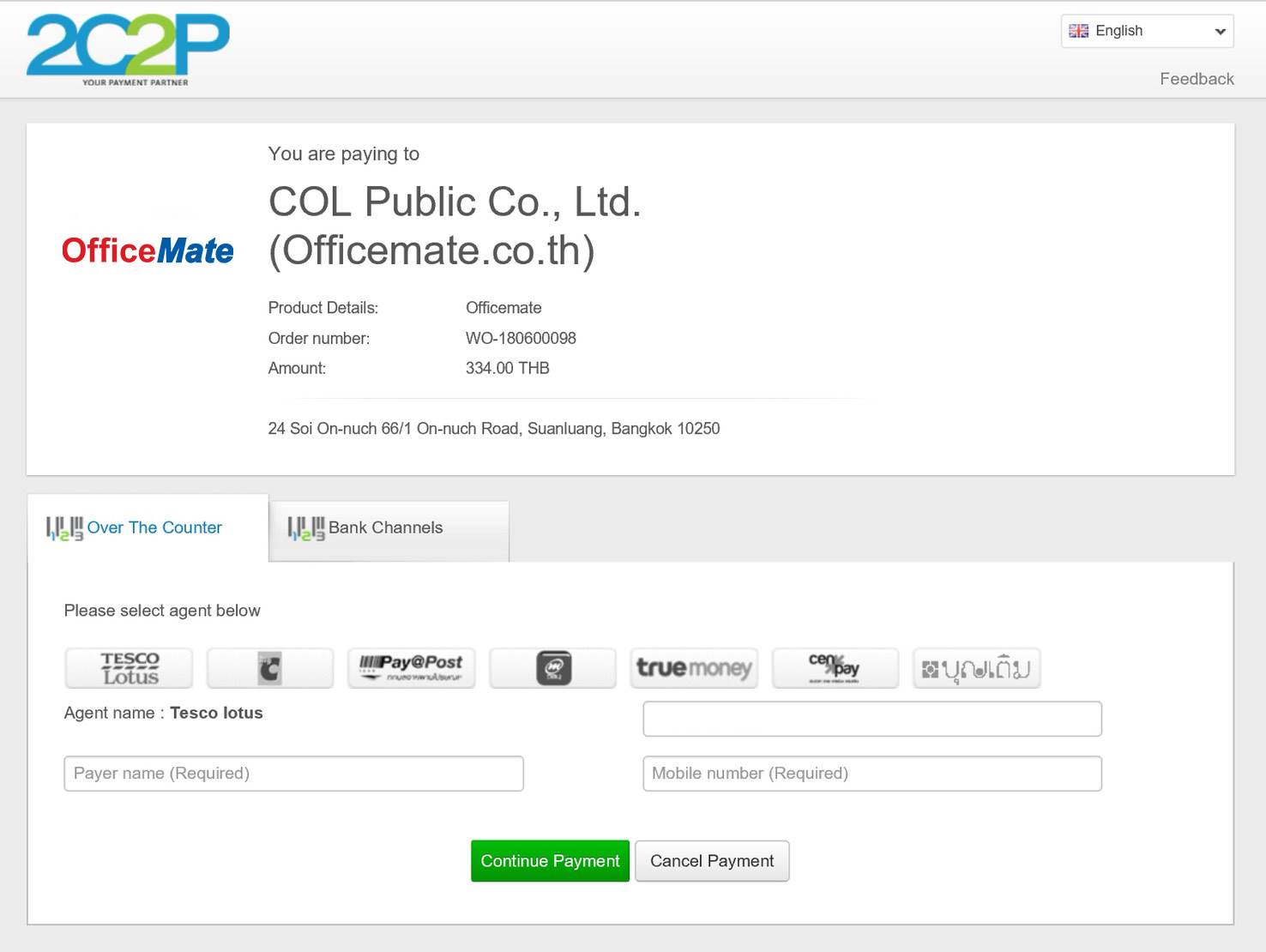
Task: Choose the Big C agent button
Action: (x=270, y=668)
